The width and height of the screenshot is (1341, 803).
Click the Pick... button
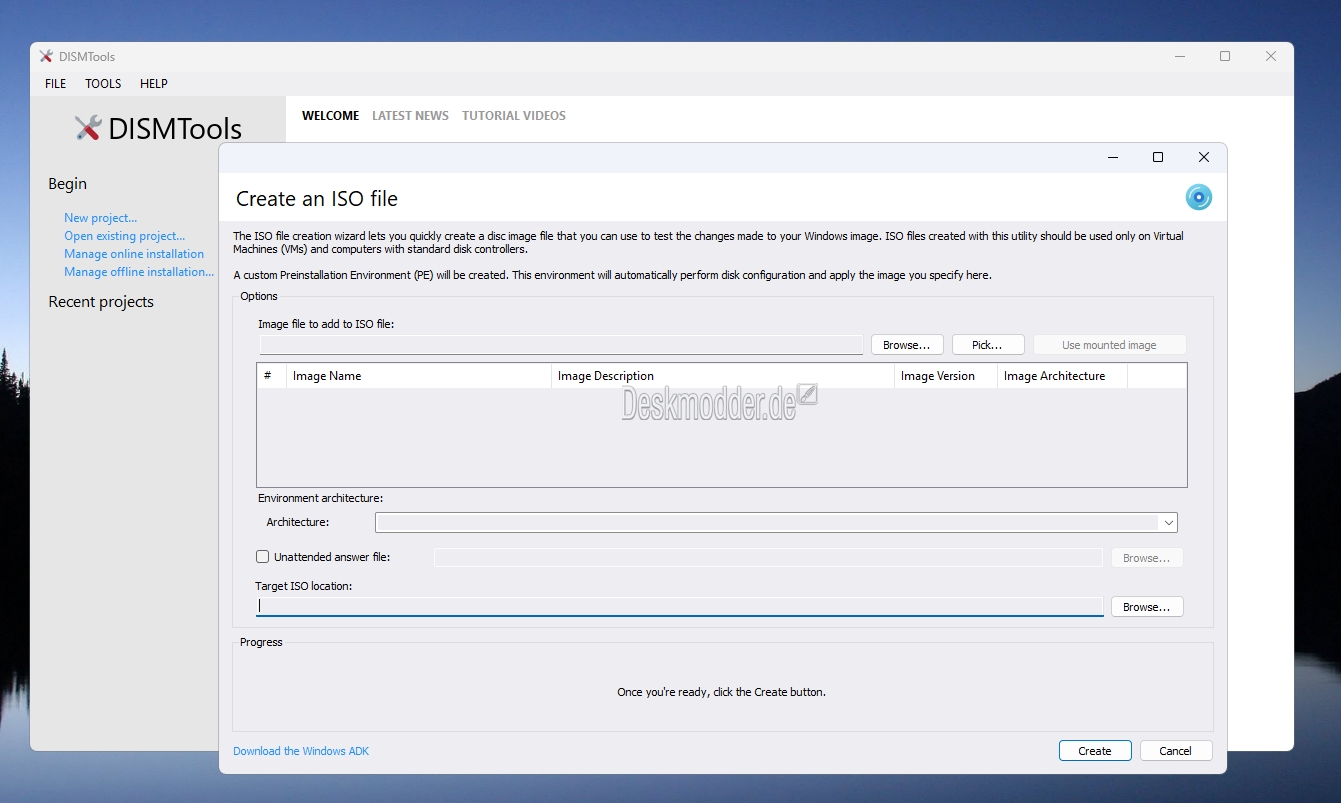click(x=988, y=345)
